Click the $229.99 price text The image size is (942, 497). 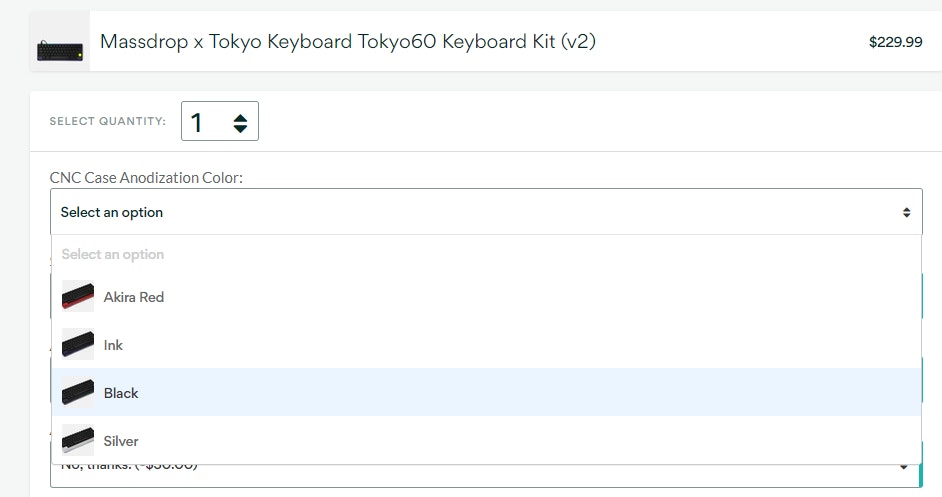pos(895,42)
